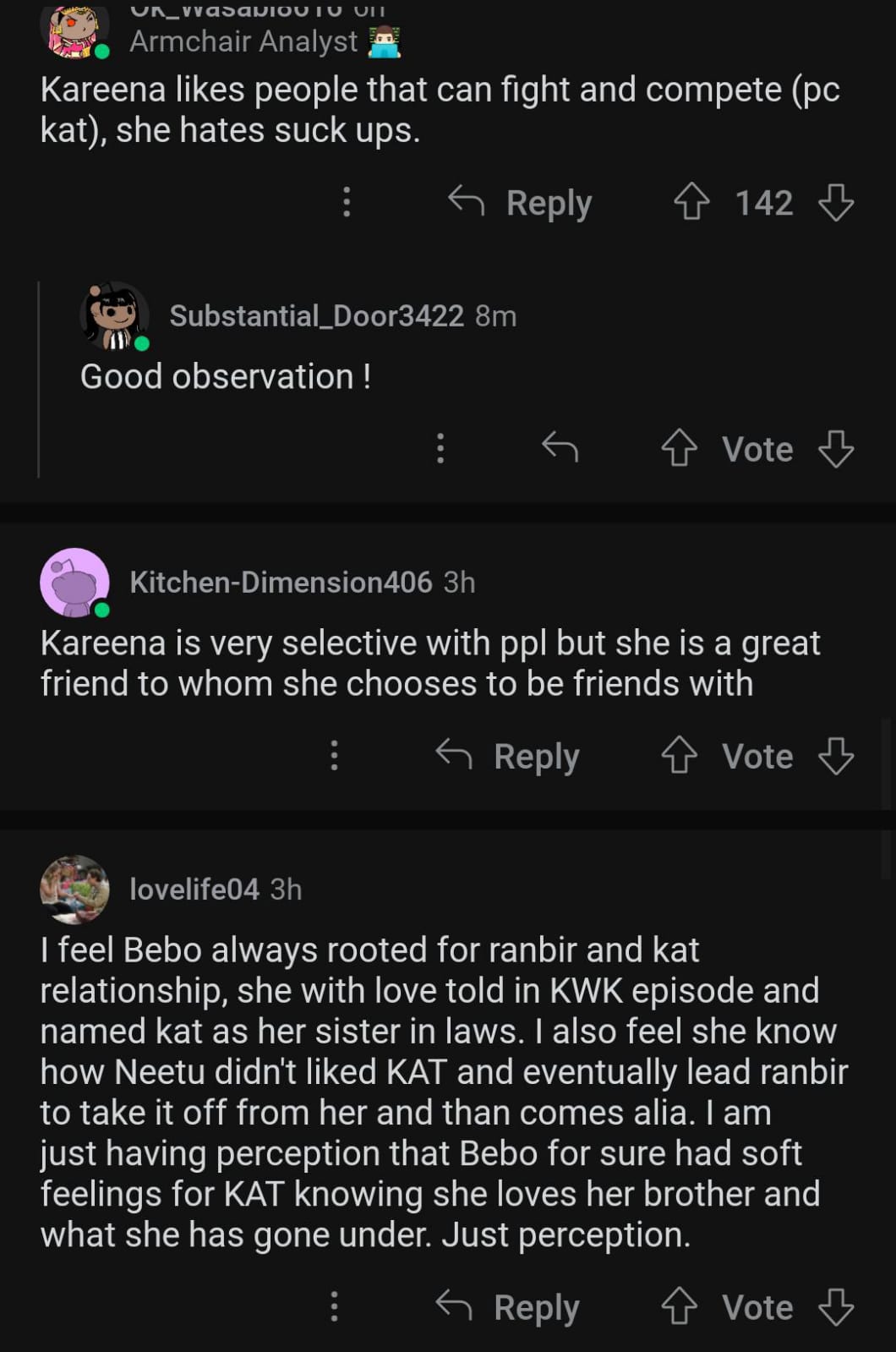Open Kitchen-Dimension406's user profile
The height and width of the screenshot is (1352, 896).
click(281, 582)
